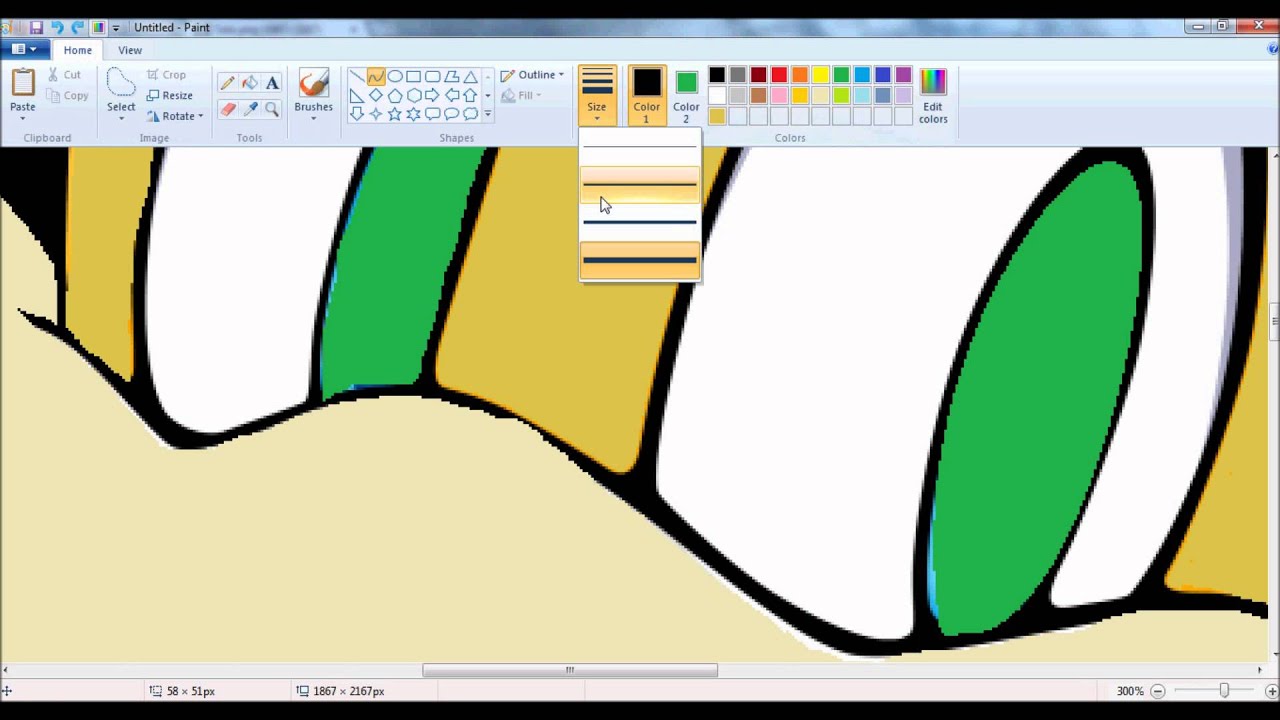Pick the custom gold swatch in bottom row
Screen dimensions: 1280x720
pyautogui.click(x=717, y=116)
